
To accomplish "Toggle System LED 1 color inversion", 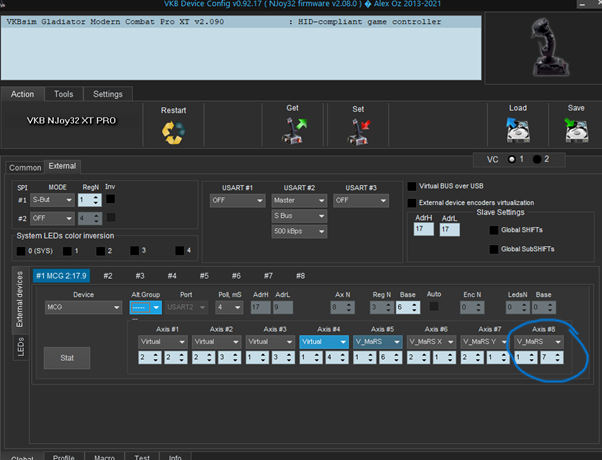I will 67,251.
